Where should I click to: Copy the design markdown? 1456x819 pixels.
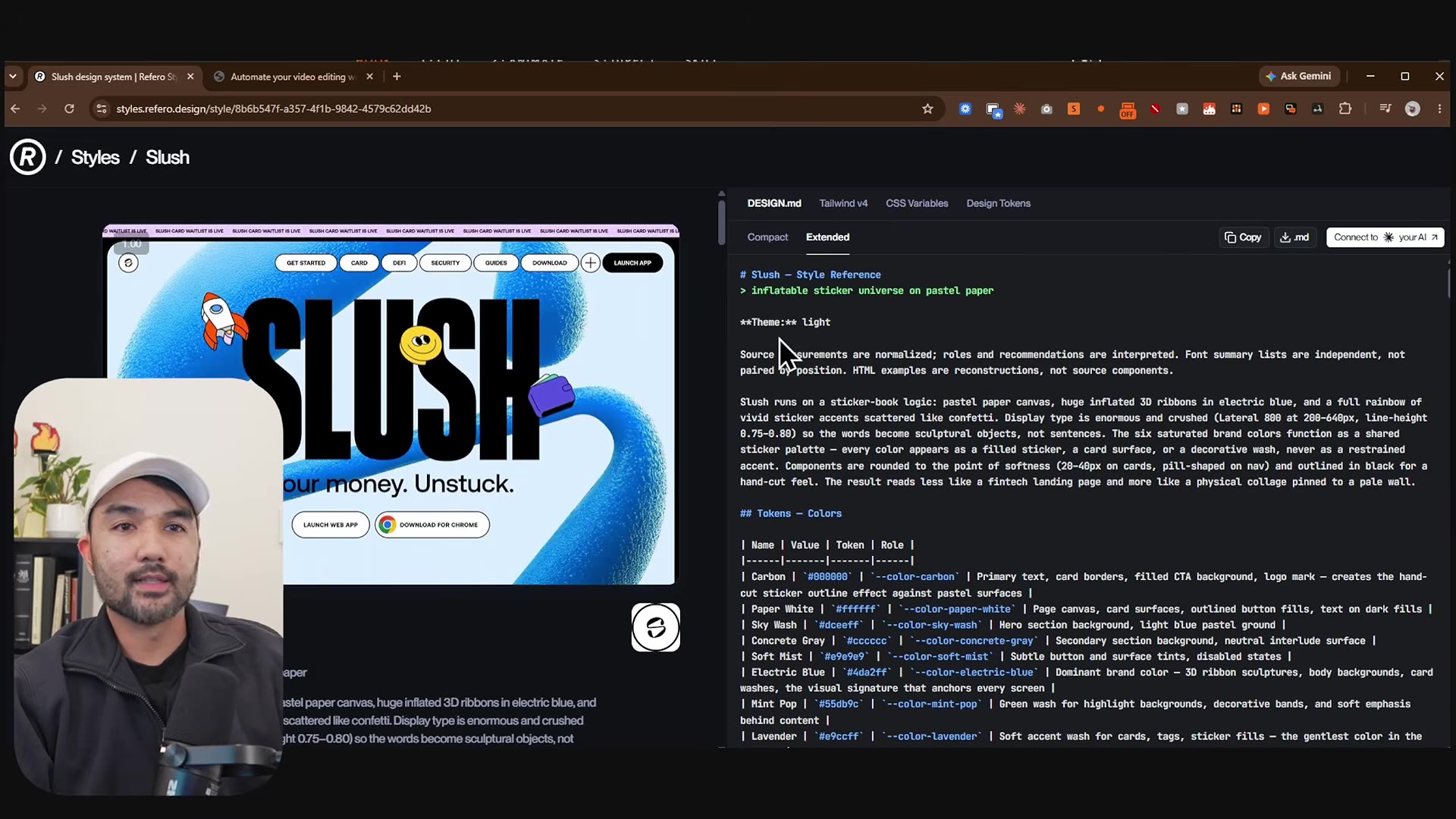[x=1243, y=237]
